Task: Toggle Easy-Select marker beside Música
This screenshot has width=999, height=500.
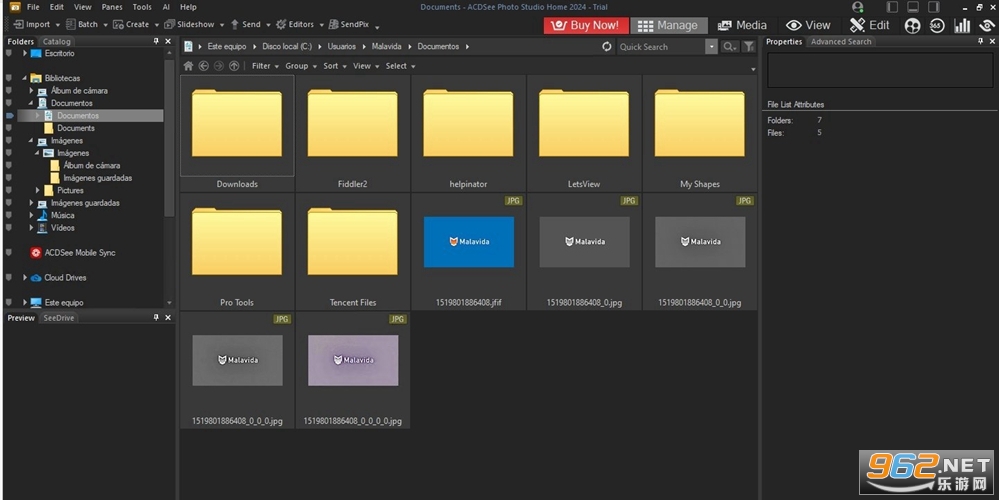Action: pos(9,215)
